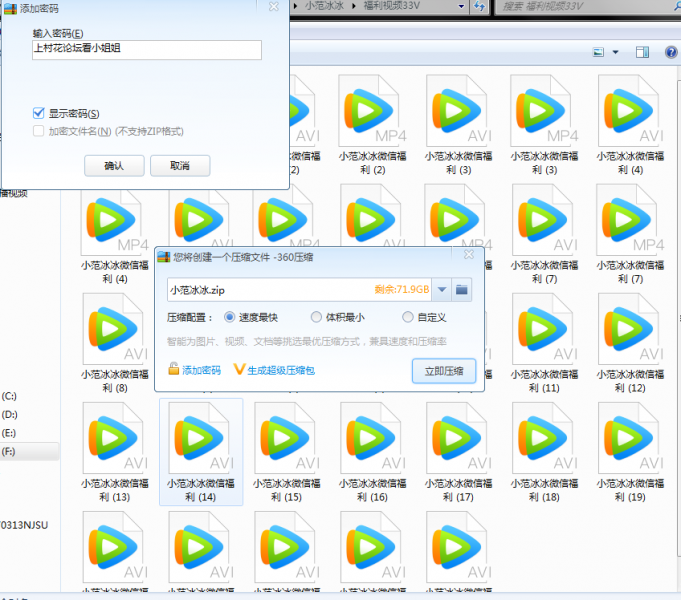Click 福利视频33V breadcrumb in address bar
Screen dimensions: 681x600
click(391, 6)
